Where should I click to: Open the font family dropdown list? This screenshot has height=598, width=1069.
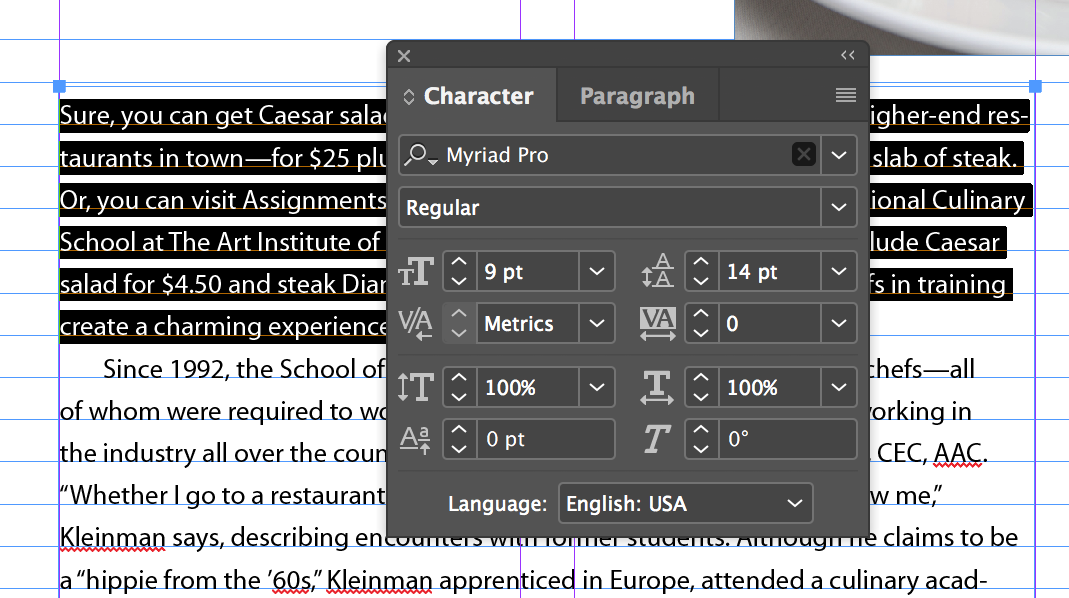pyautogui.click(x=839, y=155)
